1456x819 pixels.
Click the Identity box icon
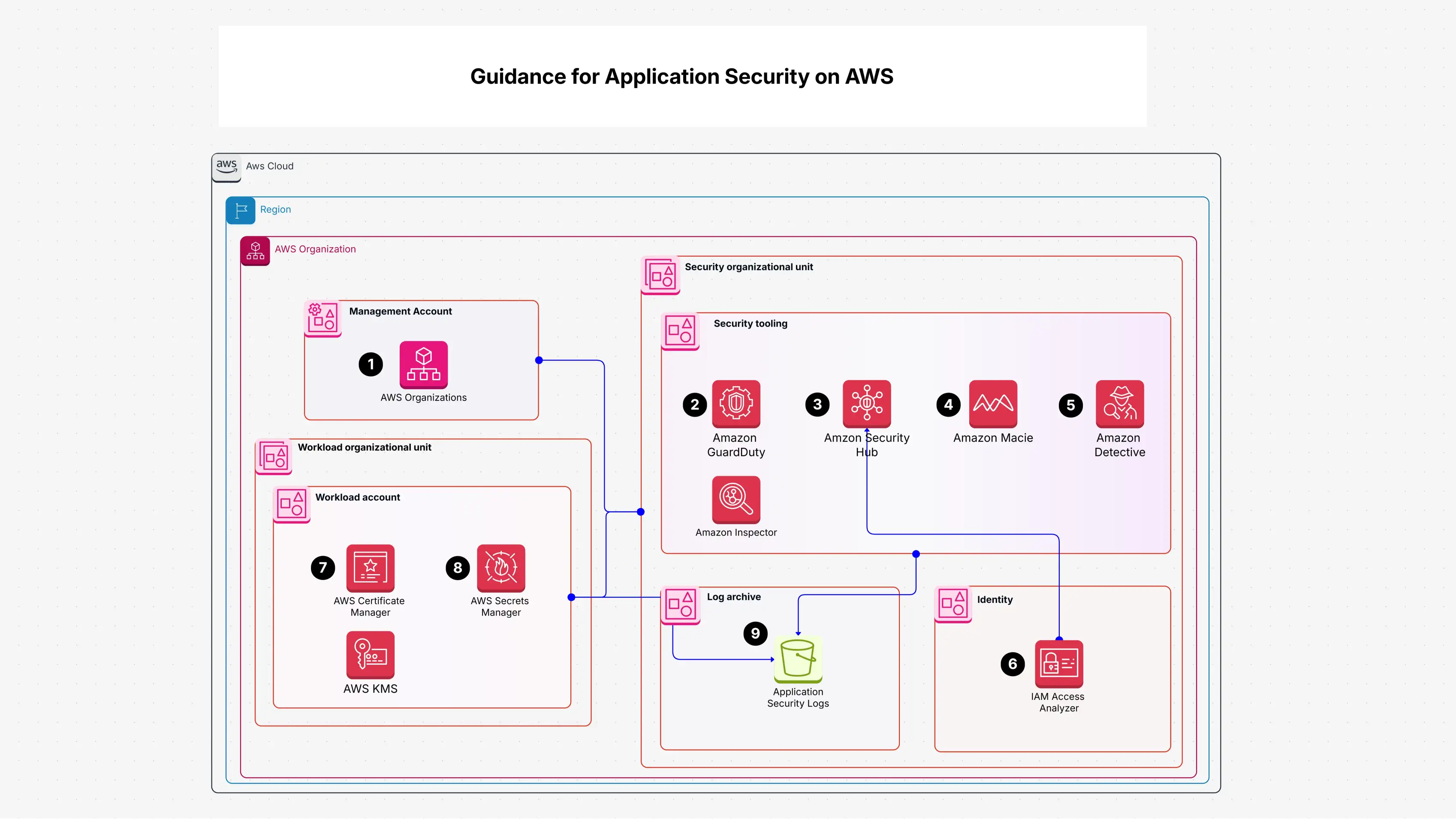[953, 604]
